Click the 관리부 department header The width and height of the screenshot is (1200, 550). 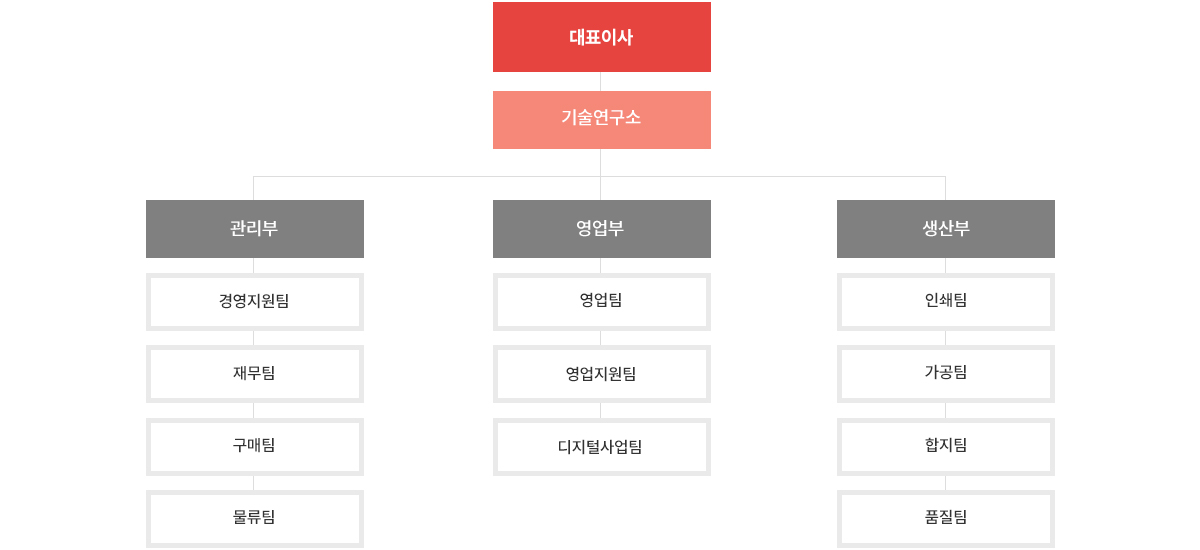click(255, 229)
